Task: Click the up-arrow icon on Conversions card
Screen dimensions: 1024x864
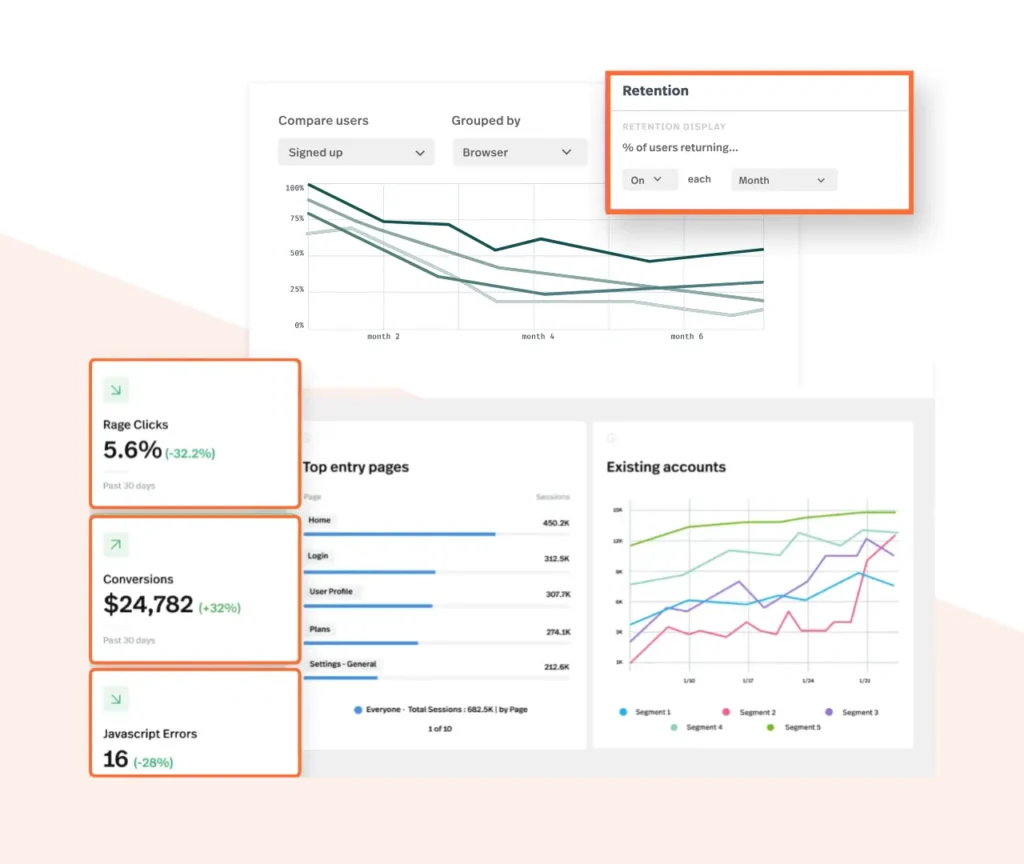Action: point(116,545)
